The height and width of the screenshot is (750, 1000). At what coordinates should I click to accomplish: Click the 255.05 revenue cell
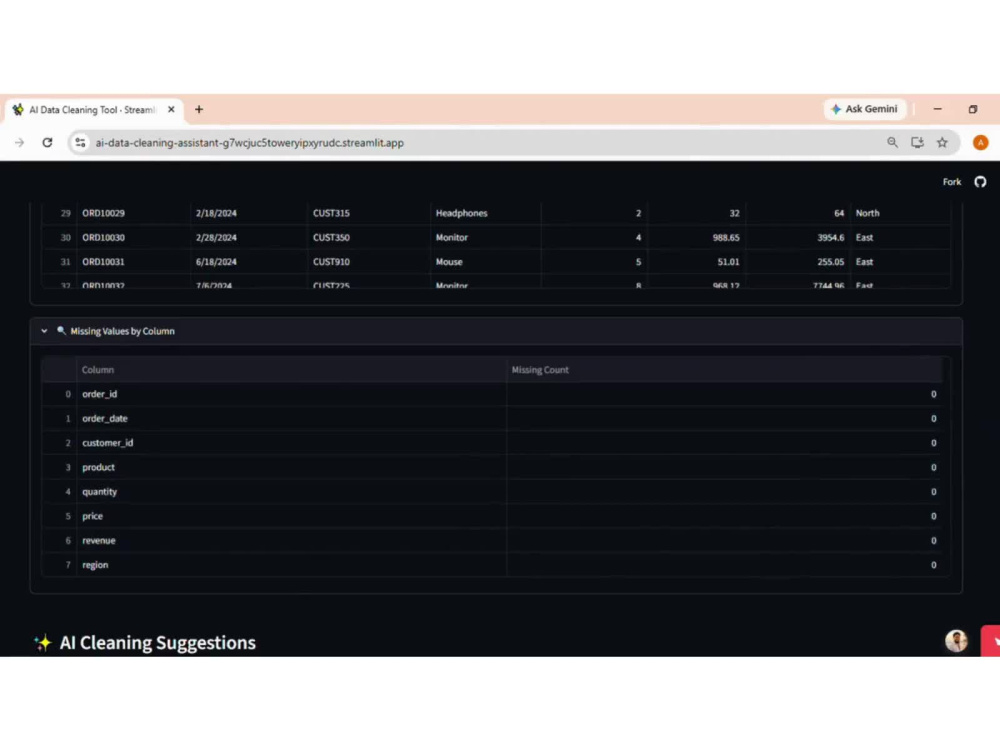(x=798, y=261)
